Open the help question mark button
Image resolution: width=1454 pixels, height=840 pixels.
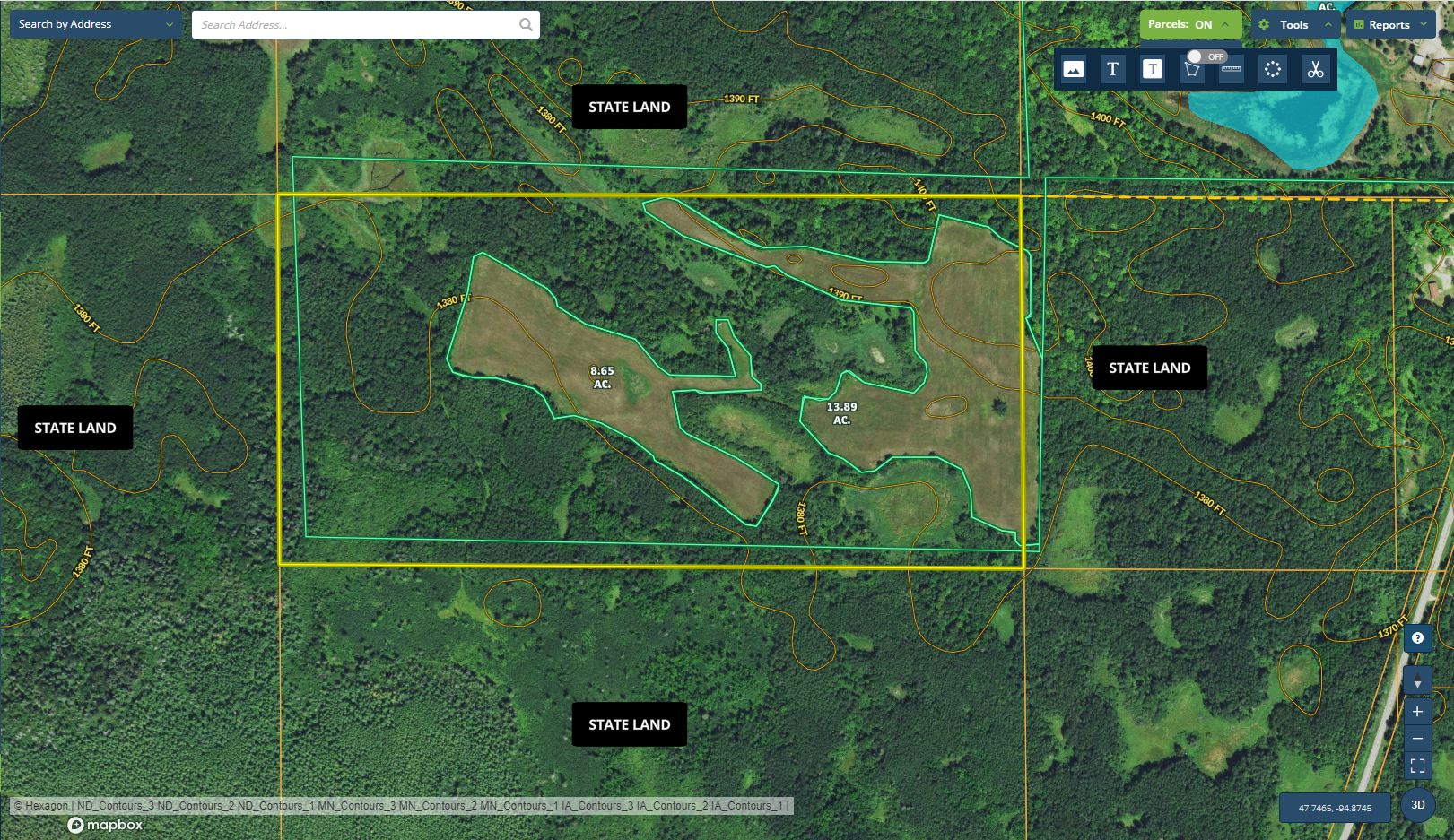point(1417,638)
